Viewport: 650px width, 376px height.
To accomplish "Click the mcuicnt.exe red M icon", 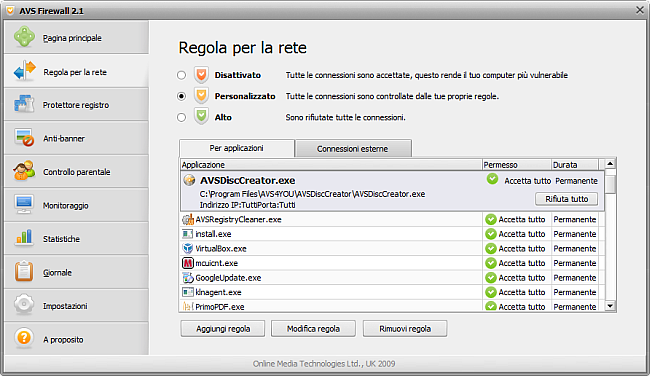I will (x=188, y=263).
